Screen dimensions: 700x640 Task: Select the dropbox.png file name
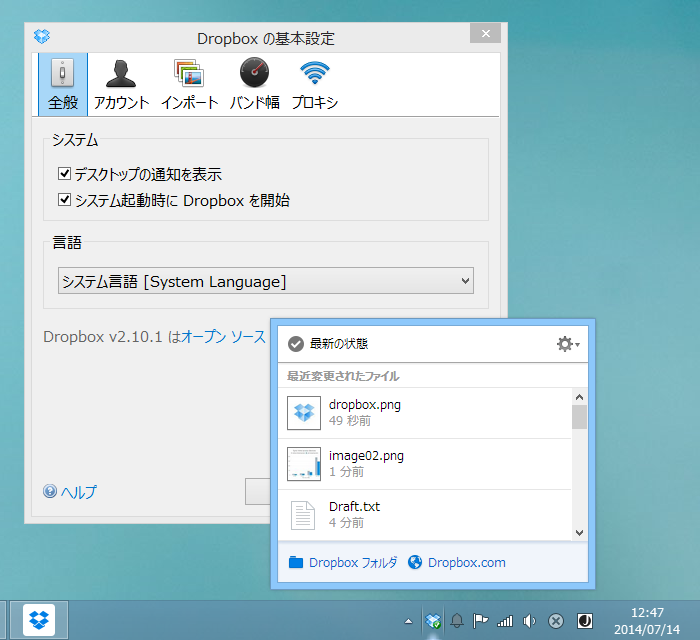point(365,405)
